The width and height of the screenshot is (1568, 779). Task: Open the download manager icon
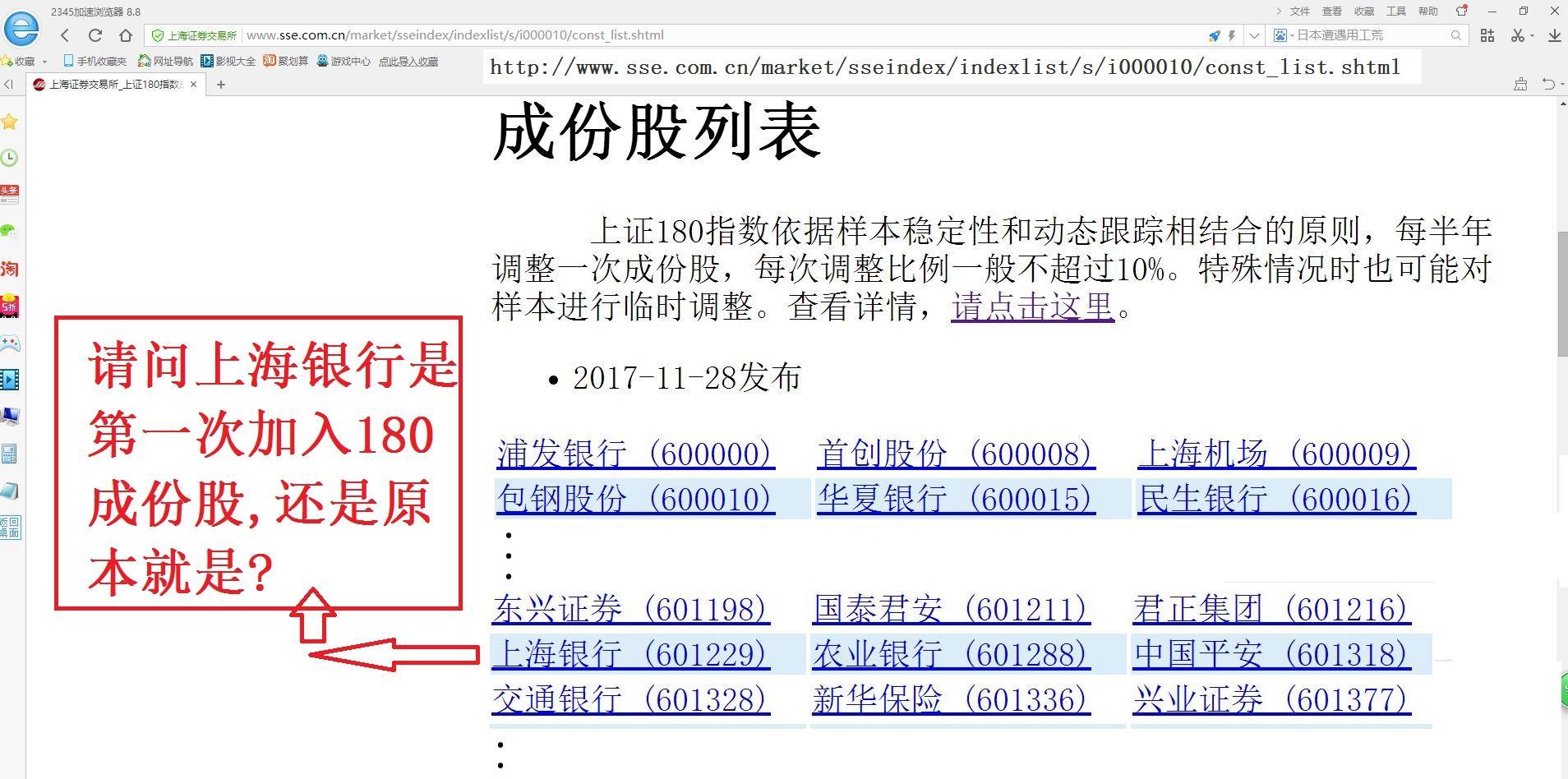pos(1553,35)
